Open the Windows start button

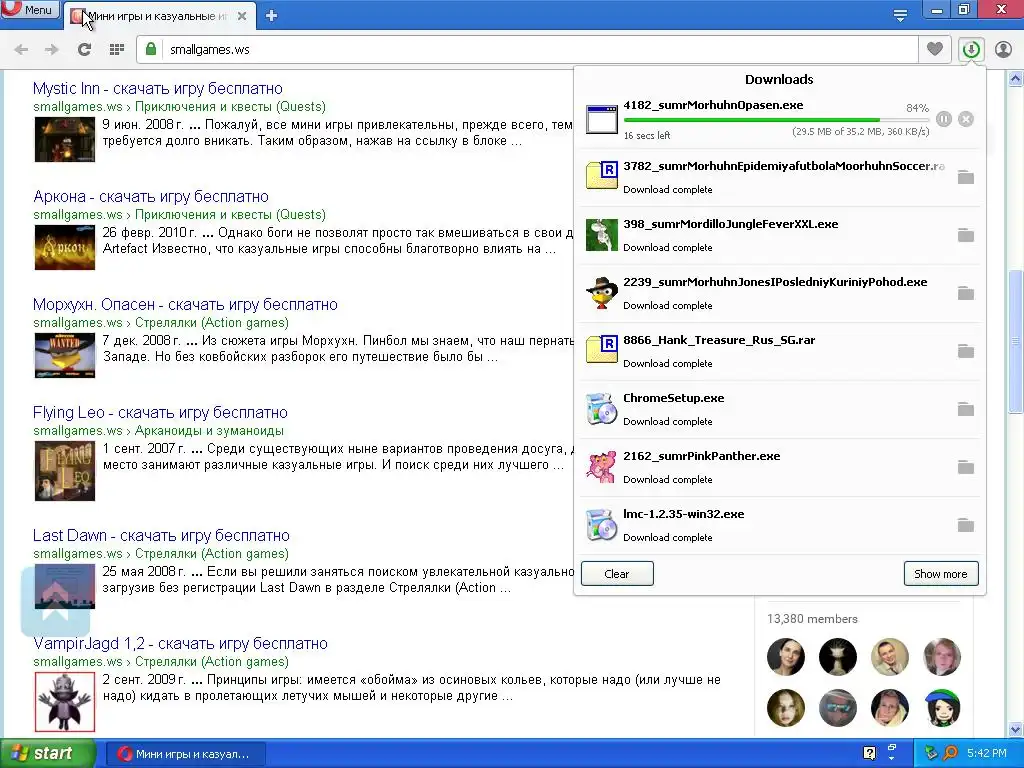coord(47,754)
